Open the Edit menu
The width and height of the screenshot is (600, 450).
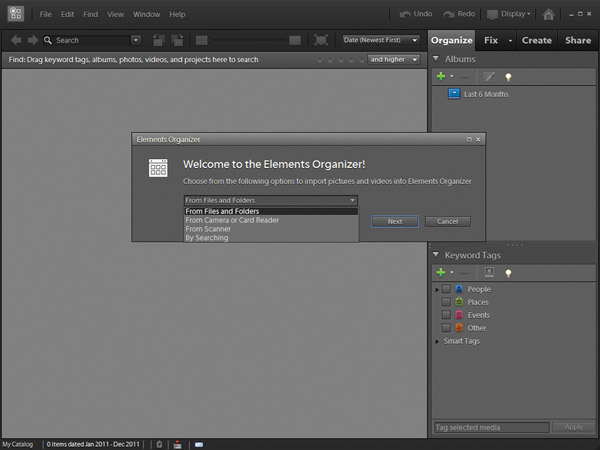[x=67, y=15]
